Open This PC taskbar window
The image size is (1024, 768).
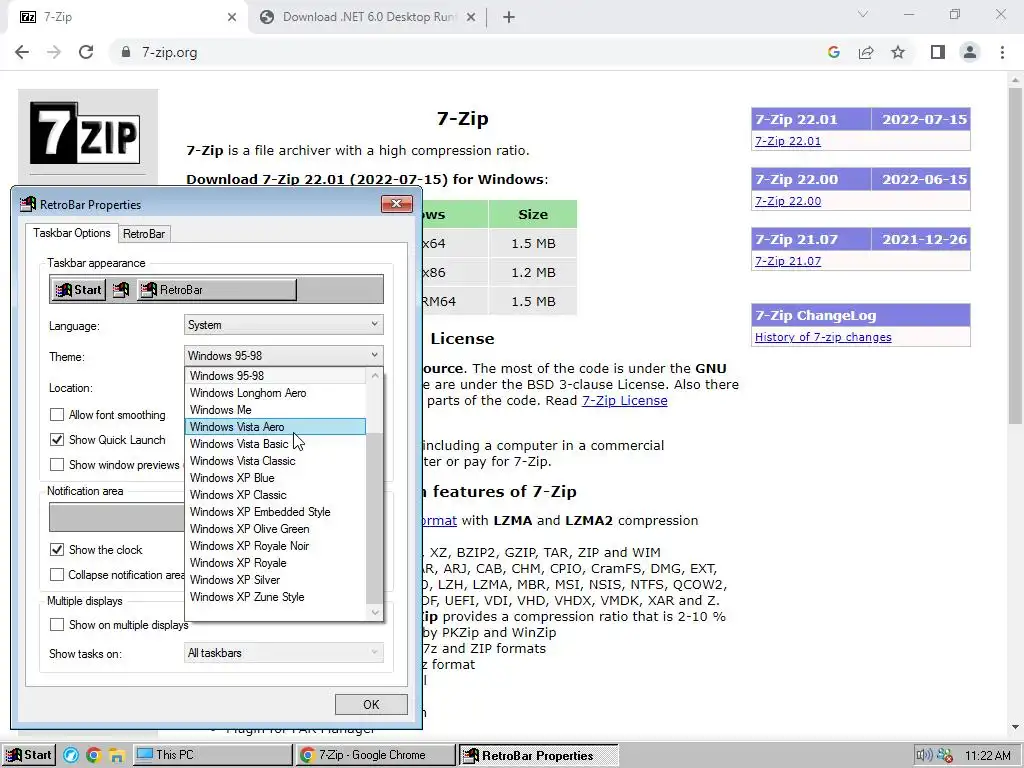tap(212, 755)
